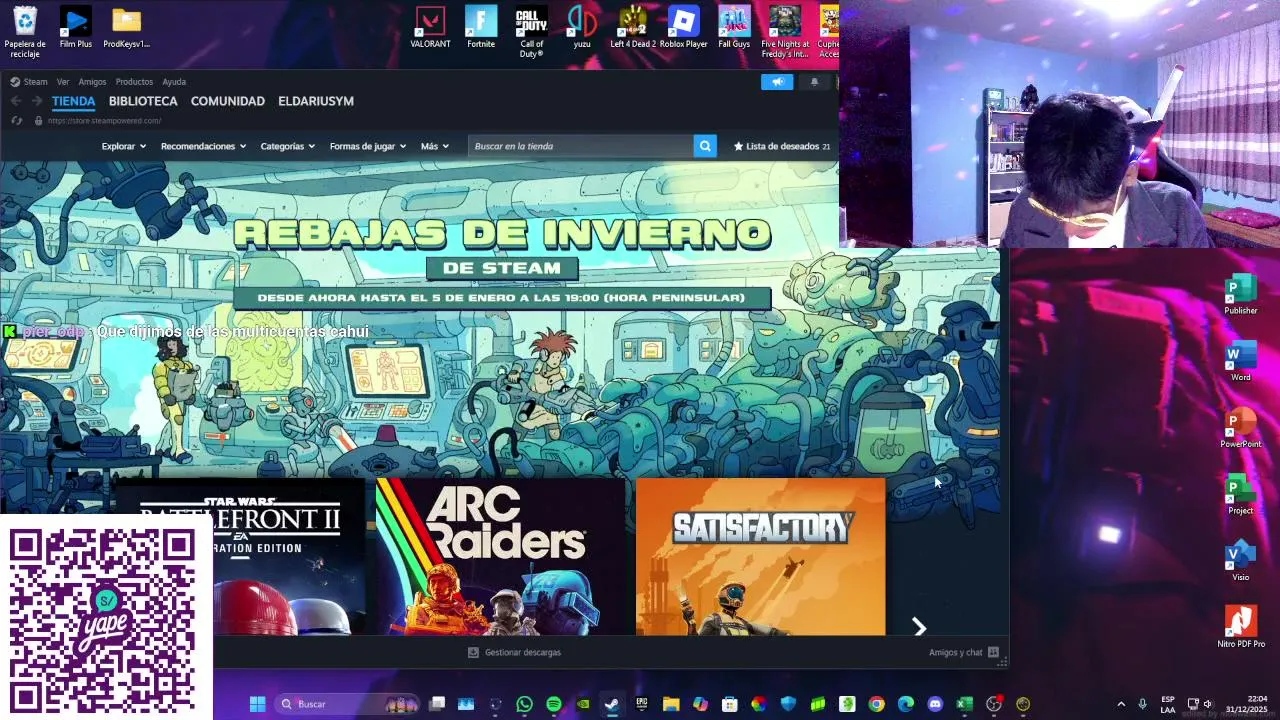This screenshot has width=1280, height=720.
Task: Select the yuzu emulator shortcut
Action: click(x=582, y=28)
